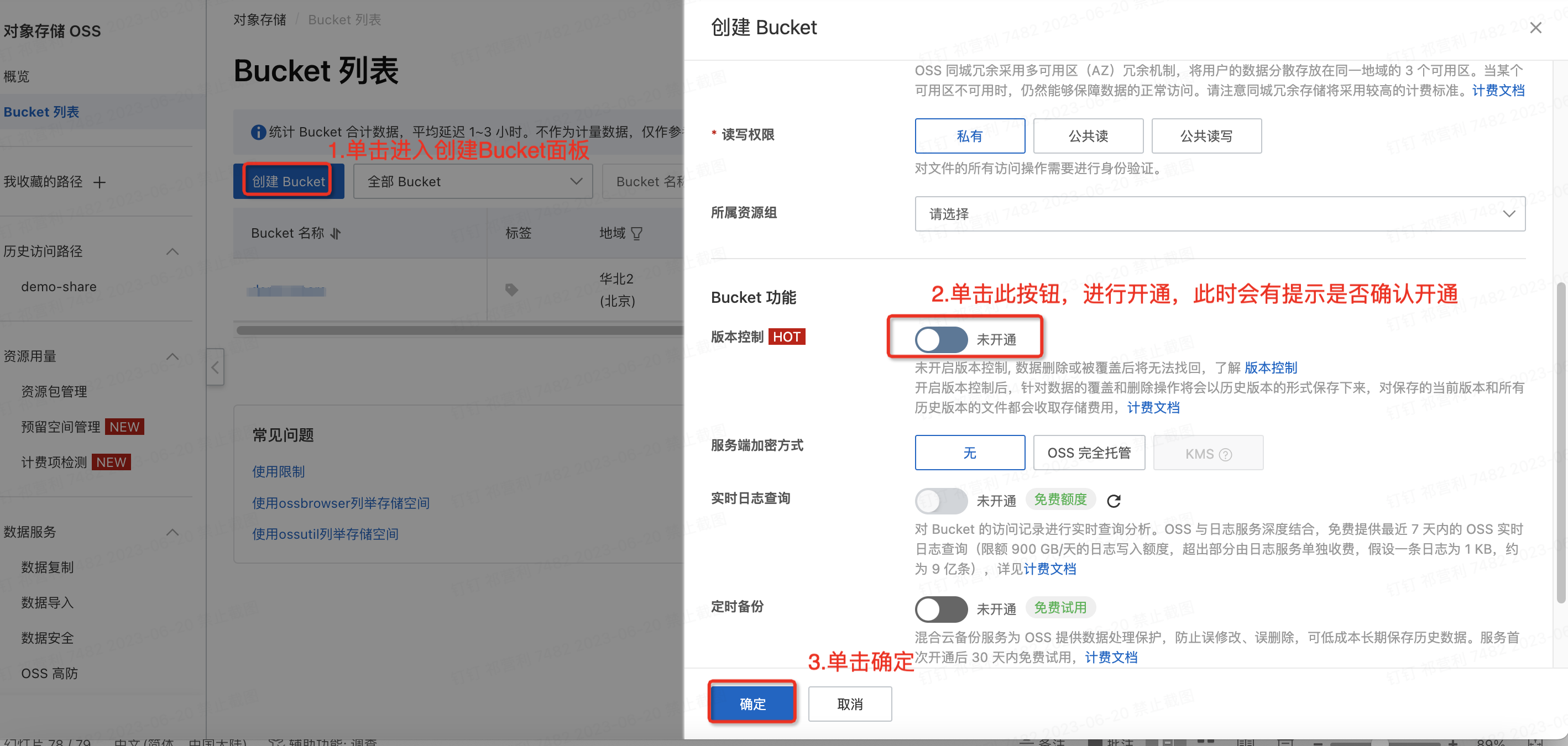Click the 地域 column filter icon
This screenshot has width=1568, height=746.
(x=637, y=233)
